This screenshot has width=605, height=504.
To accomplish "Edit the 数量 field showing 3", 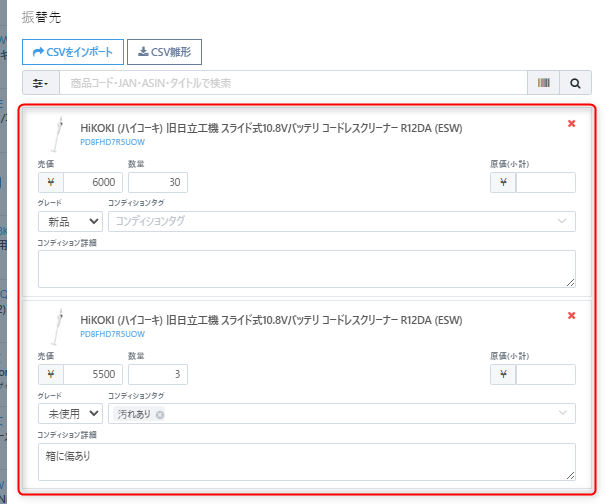I will (x=158, y=374).
